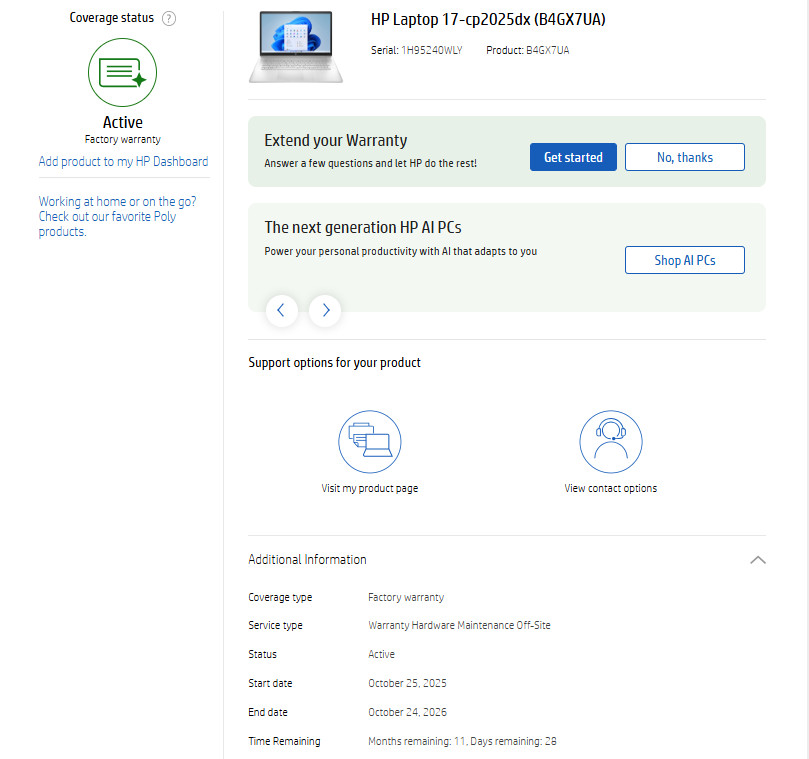Click the Time Remaining row label
The height and width of the screenshot is (759, 809).
coord(284,741)
